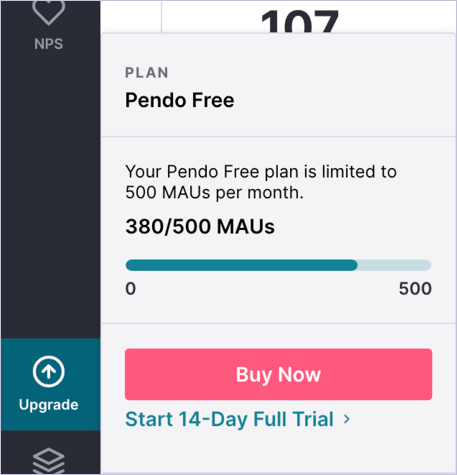Click the filled part of MAU progress bar
Screen dimensions: 457x475
pyautogui.click(x=241, y=265)
